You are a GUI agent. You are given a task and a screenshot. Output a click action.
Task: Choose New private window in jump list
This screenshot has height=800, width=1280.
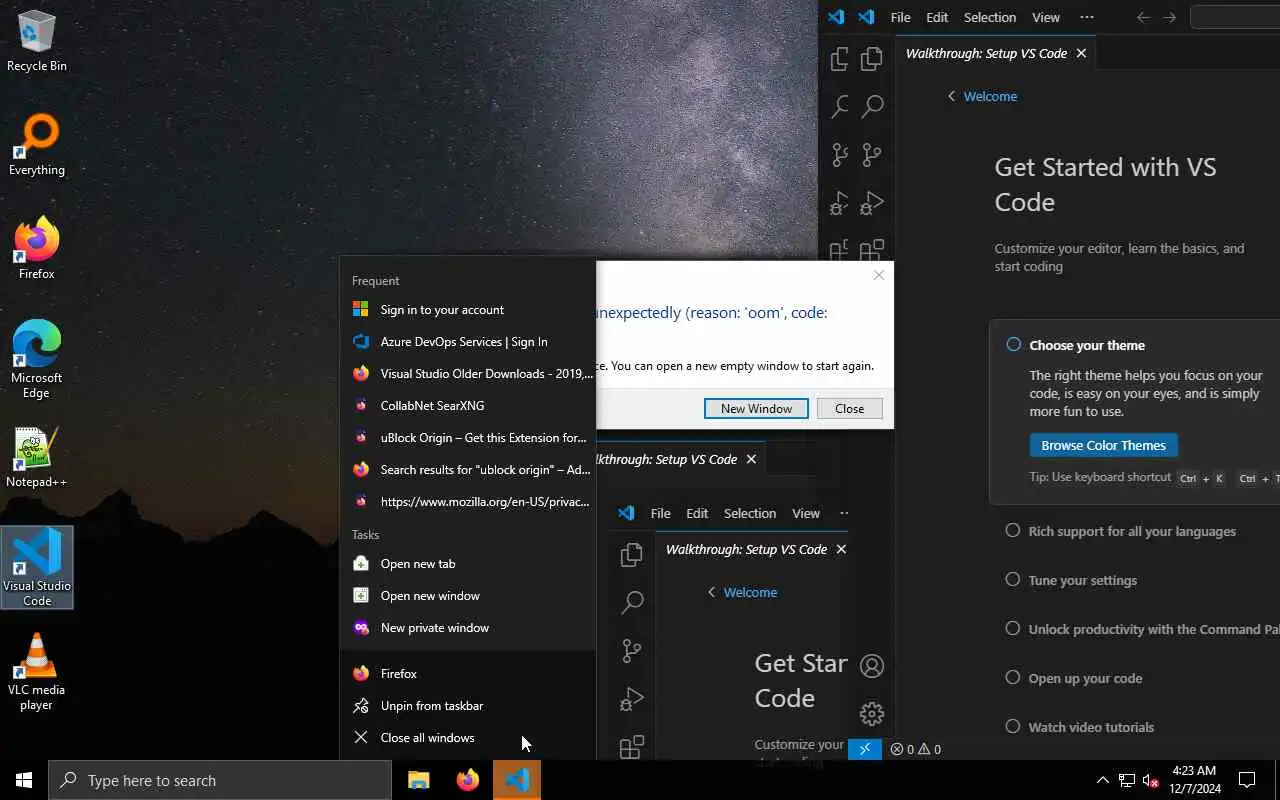(x=468, y=627)
